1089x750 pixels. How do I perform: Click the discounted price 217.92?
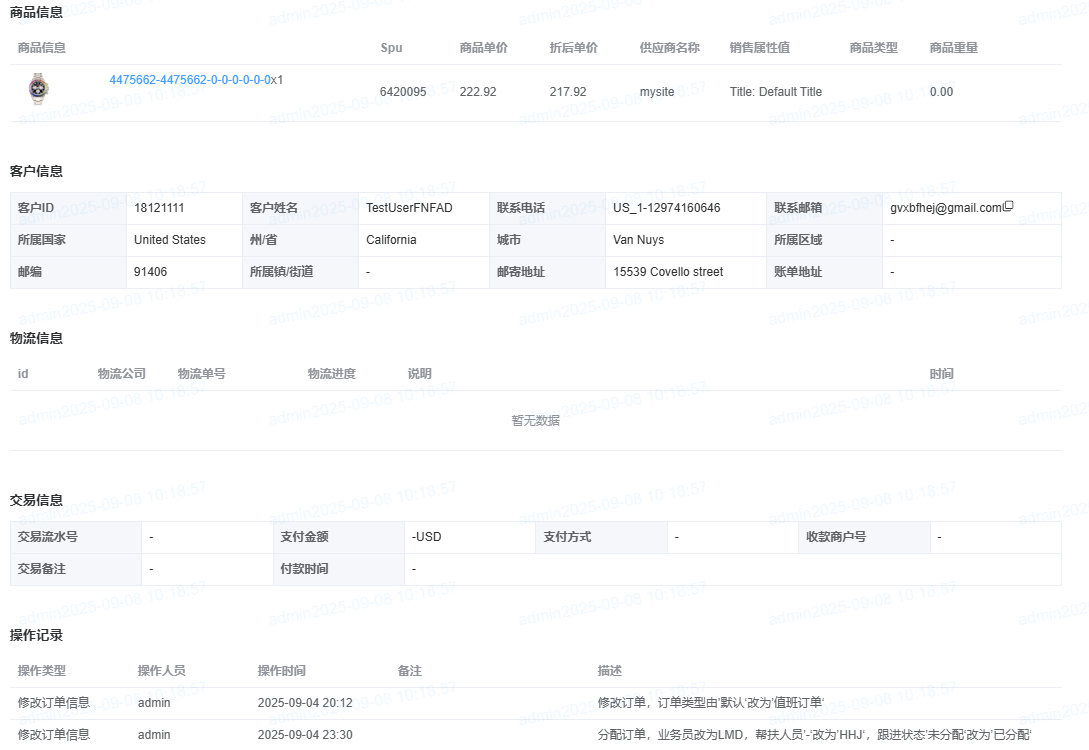568,92
